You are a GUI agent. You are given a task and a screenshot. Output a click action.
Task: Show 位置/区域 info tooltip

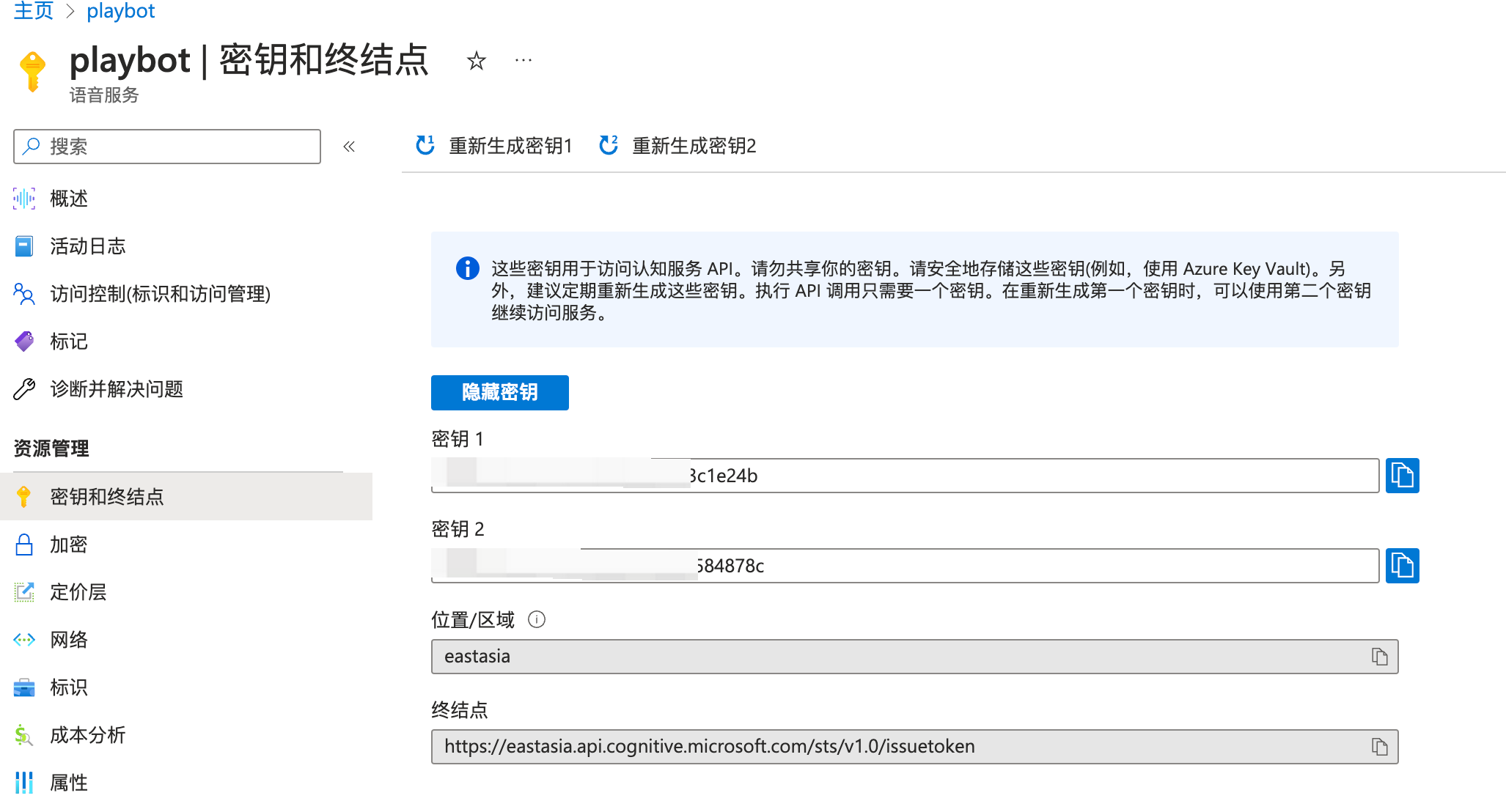(x=538, y=620)
